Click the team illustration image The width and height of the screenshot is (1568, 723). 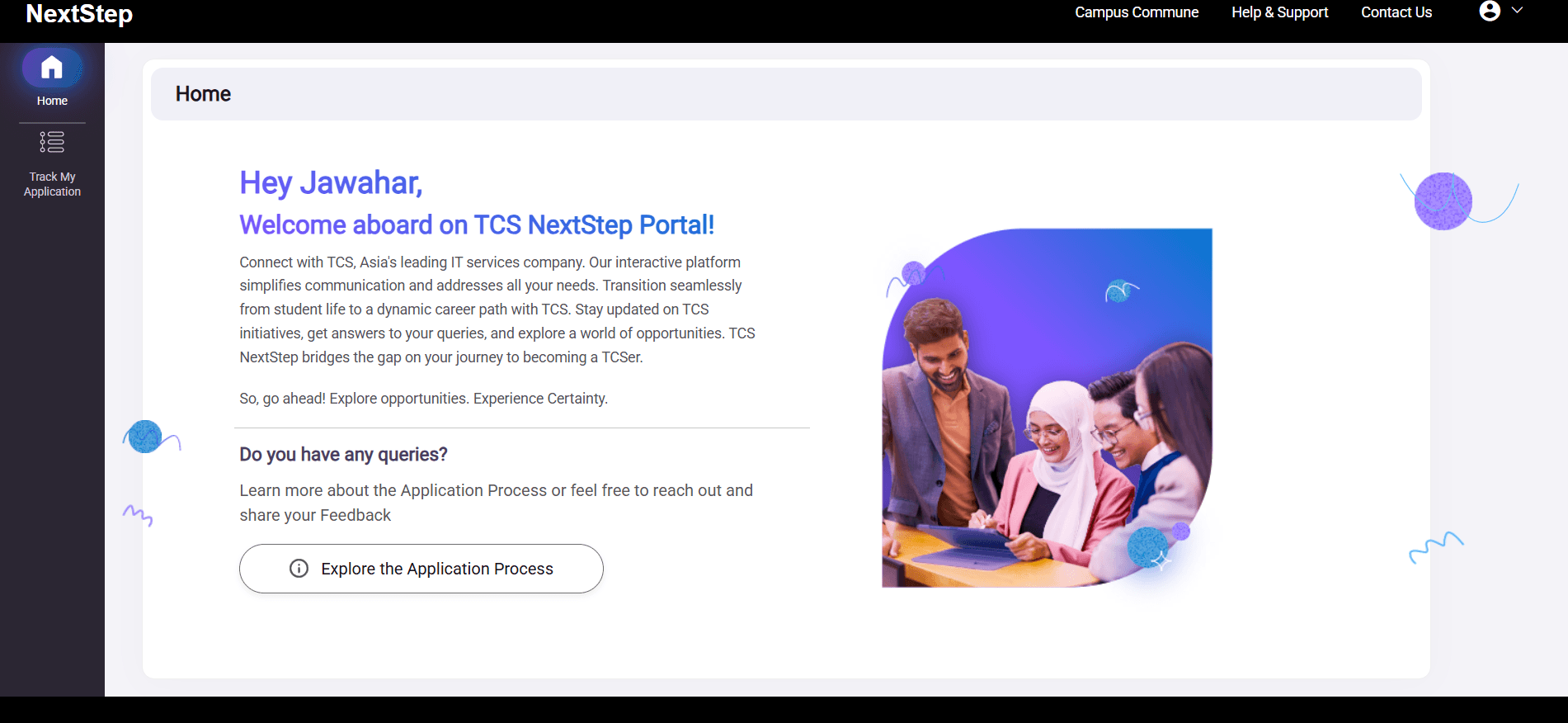point(1047,408)
